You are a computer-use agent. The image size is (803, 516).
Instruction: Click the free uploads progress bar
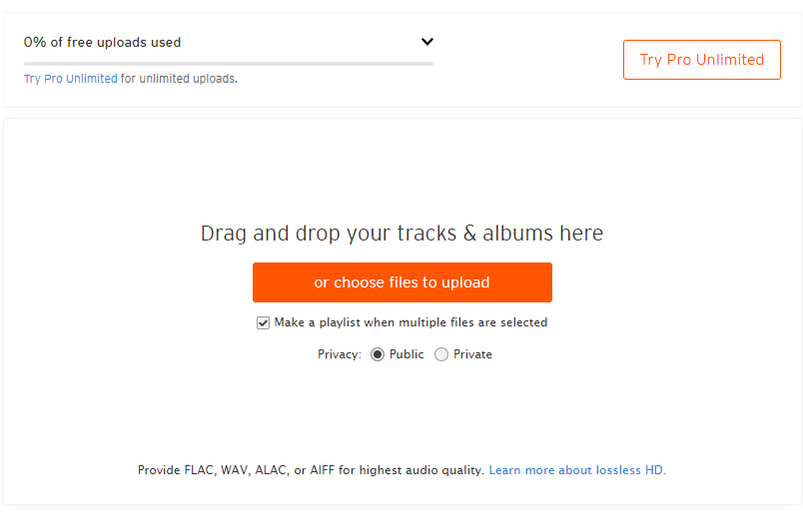[x=228, y=64]
